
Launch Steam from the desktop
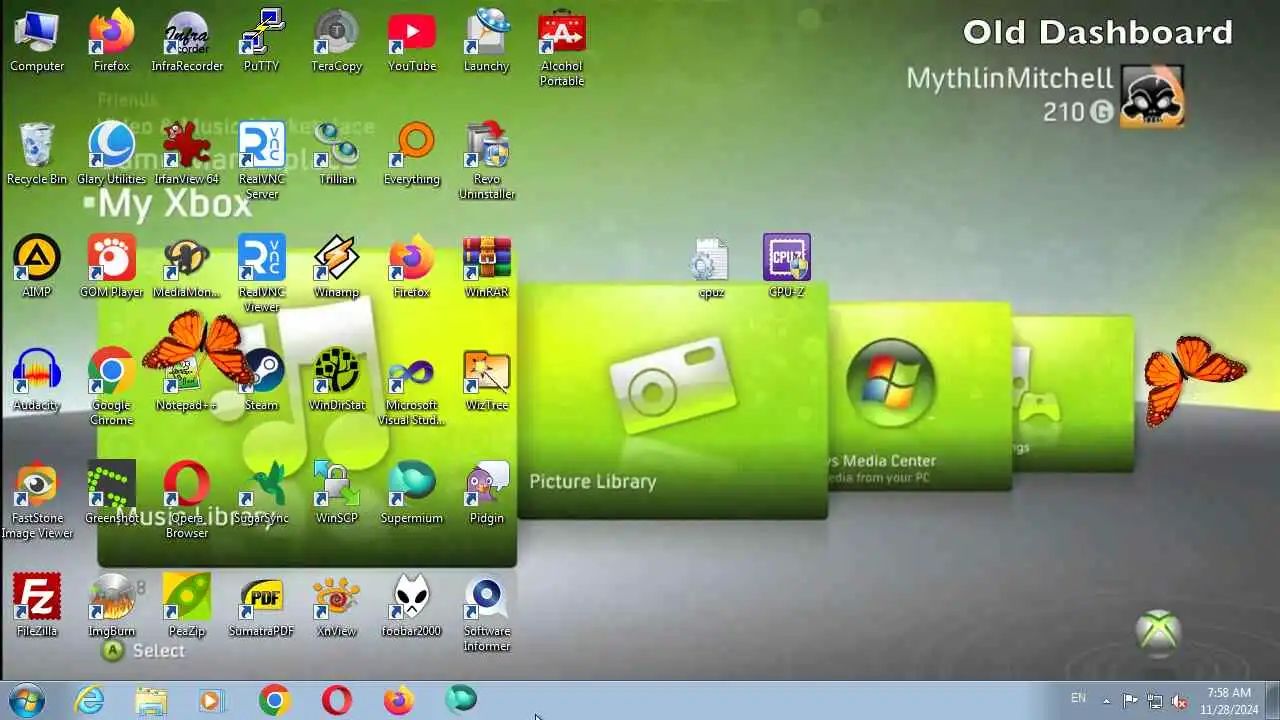tap(262, 380)
